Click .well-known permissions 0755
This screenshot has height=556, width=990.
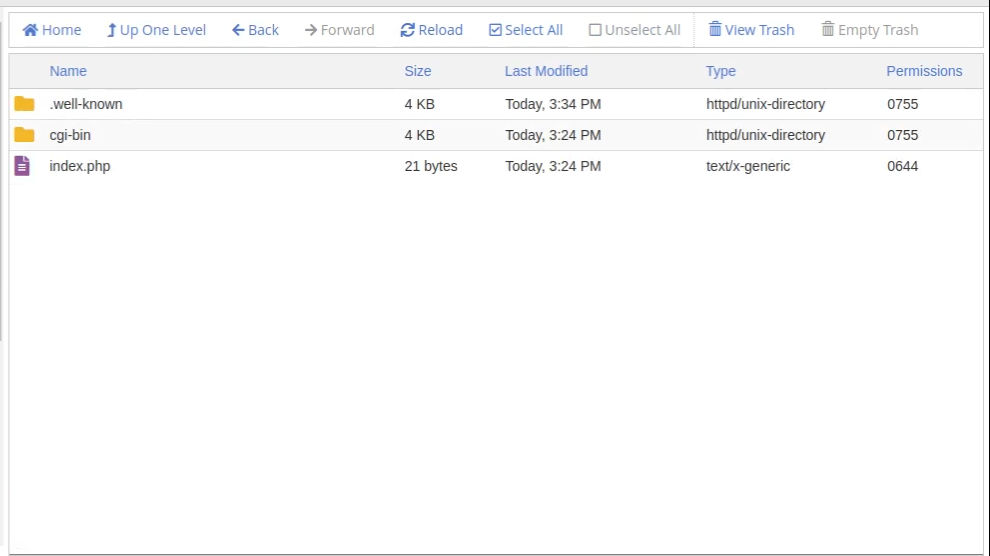[x=902, y=104]
